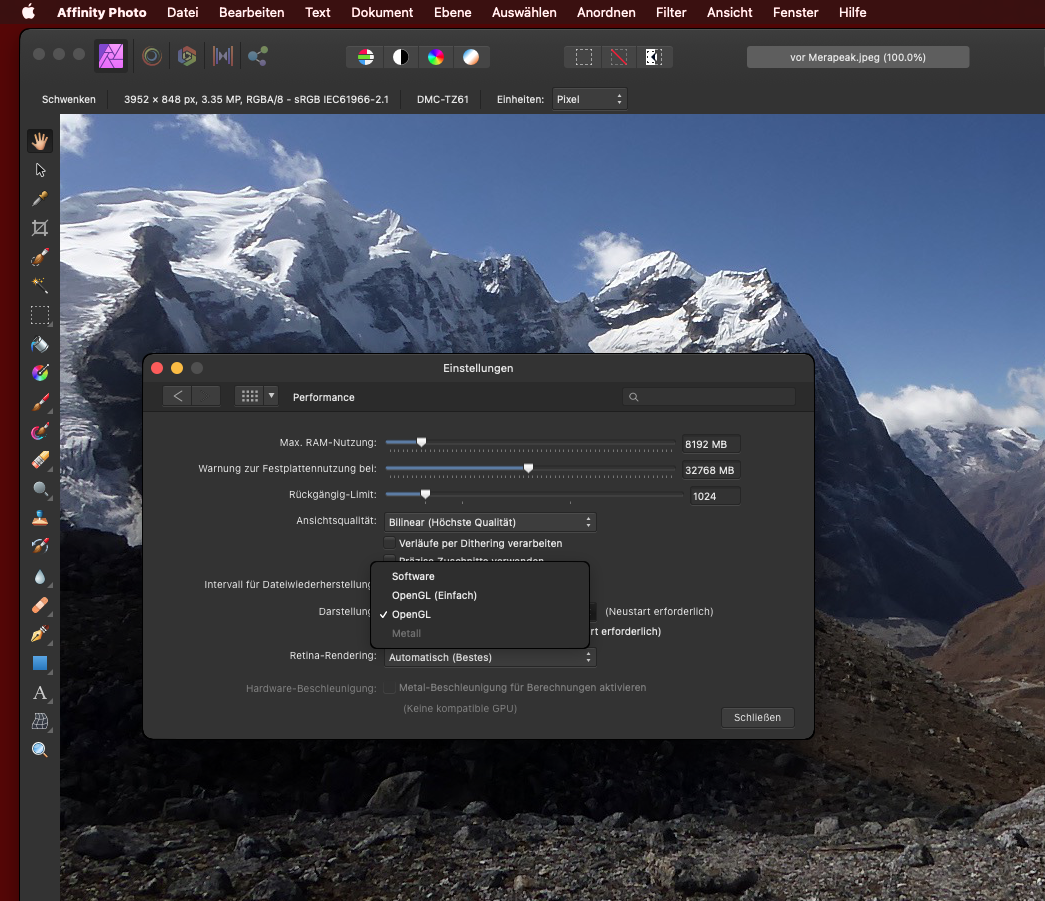The height and width of the screenshot is (901, 1045).
Task: Adjust the Festplattennutzung warning slider
Action: click(x=530, y=468)
